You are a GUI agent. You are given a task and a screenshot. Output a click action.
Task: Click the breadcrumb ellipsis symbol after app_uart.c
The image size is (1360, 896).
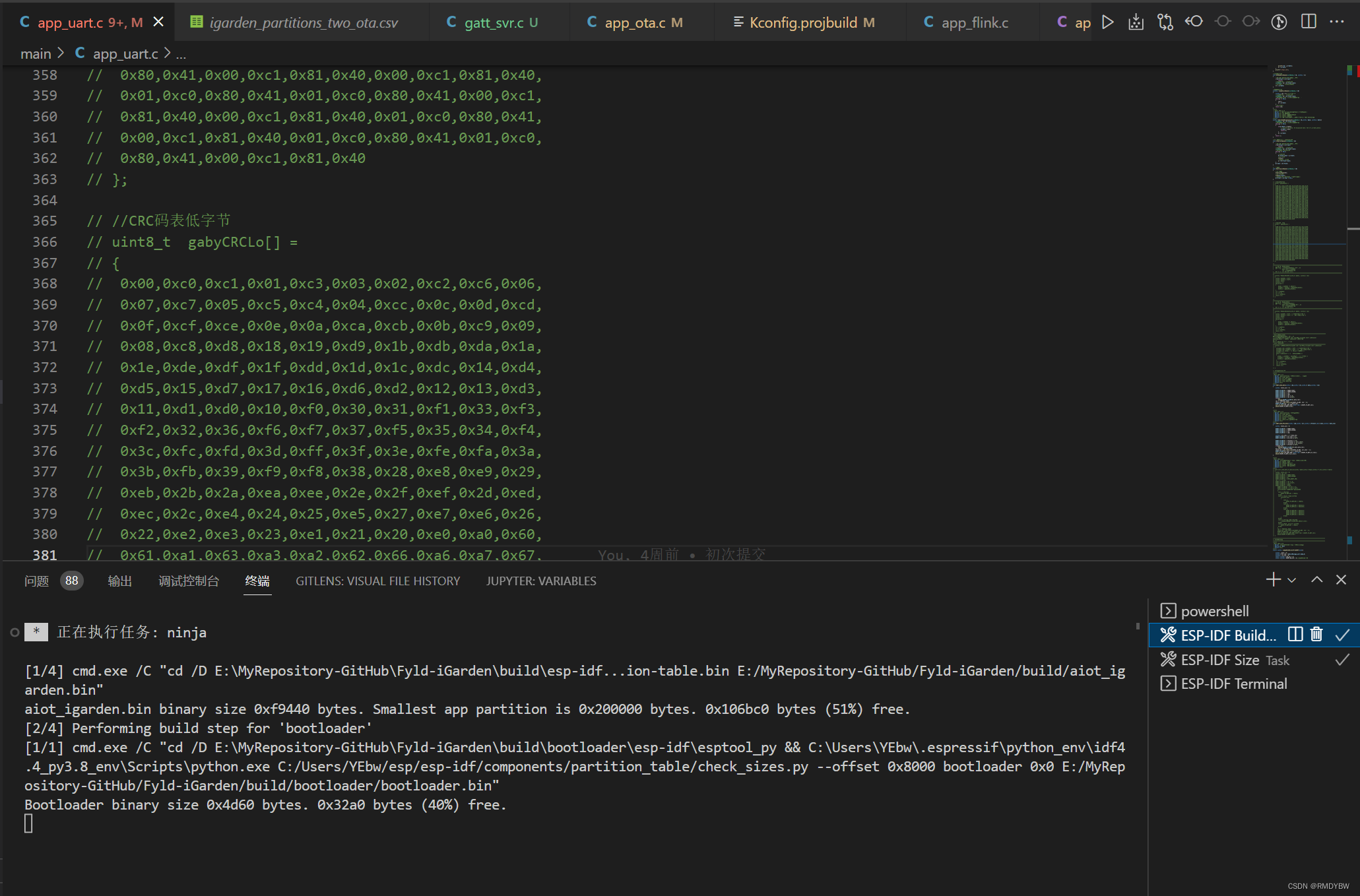(181, 54)
